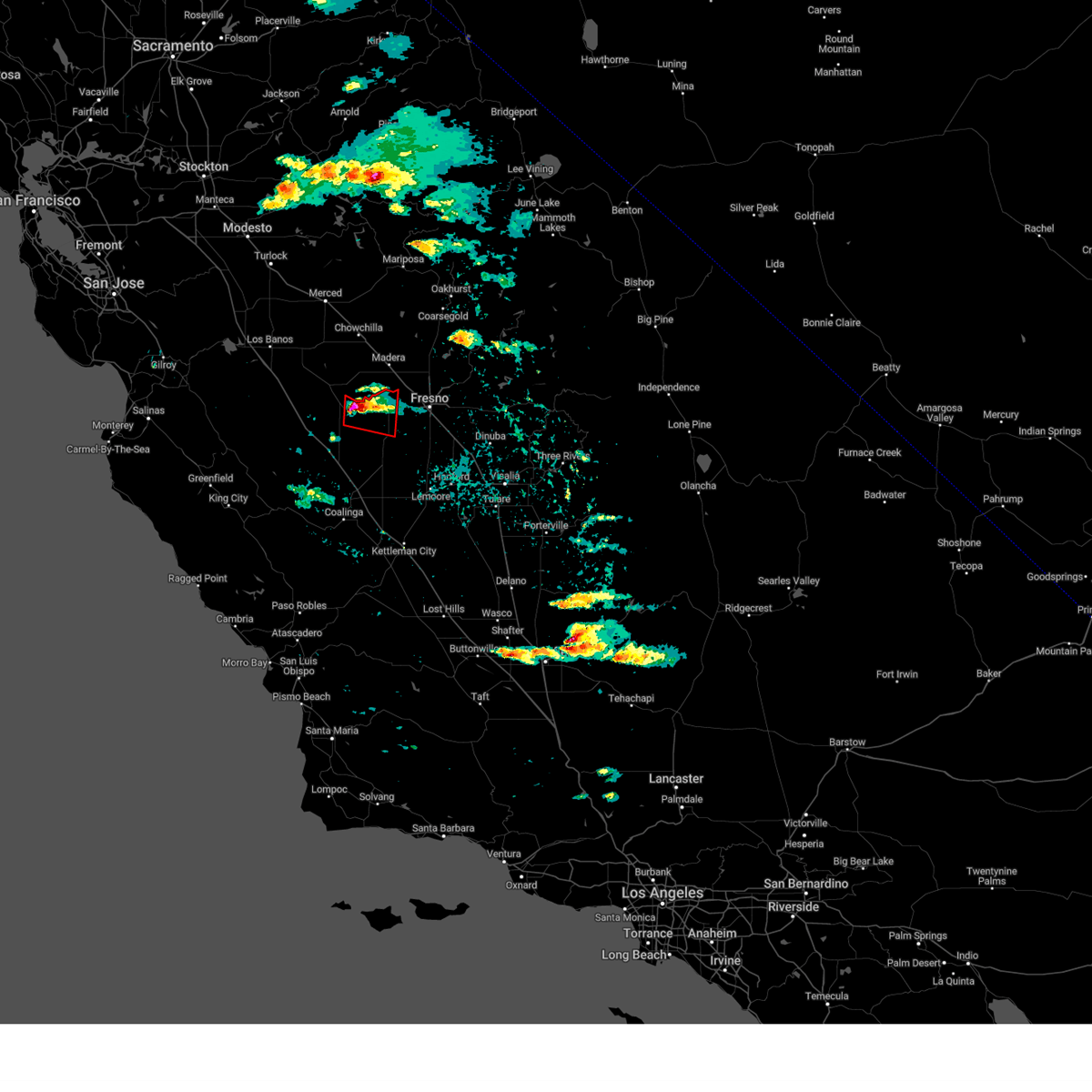Select the Morro Bay coastal marker
The height and width of the screenshot is (1092, 1092).
pyautogui.click(x=270, y=662)
